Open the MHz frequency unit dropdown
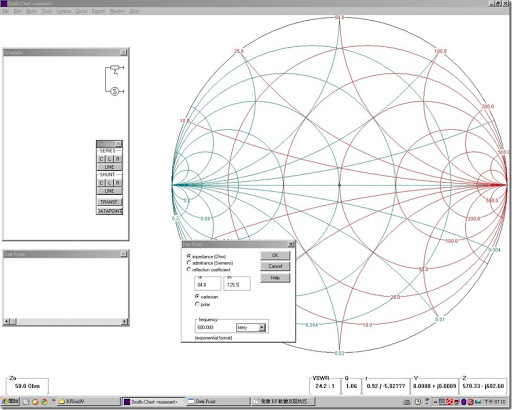Screen dimensions: 512x410 tap(262, 328)
